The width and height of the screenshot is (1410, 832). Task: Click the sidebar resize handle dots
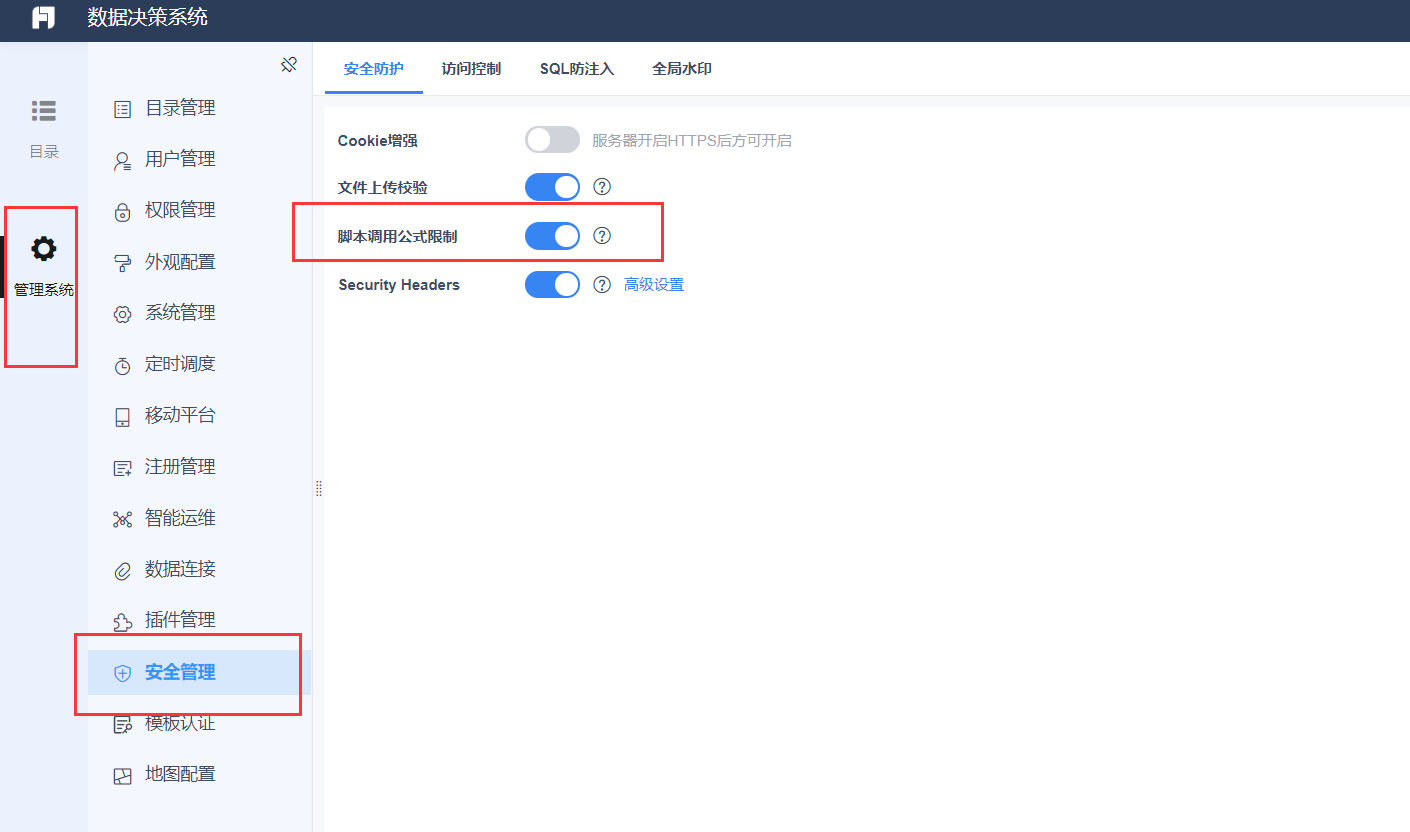[x=319, y=488]
